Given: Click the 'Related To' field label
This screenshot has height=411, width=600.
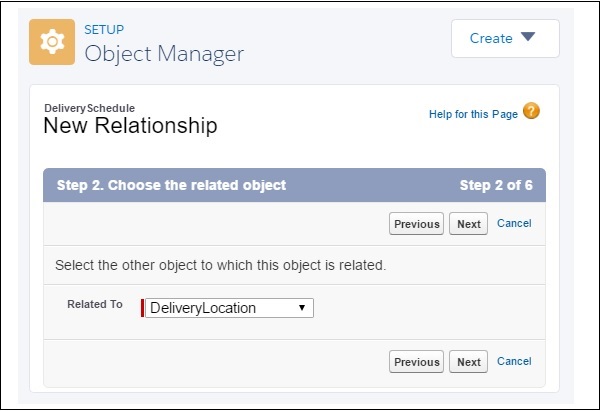Looking at the screenshot, I should (94, 304).
